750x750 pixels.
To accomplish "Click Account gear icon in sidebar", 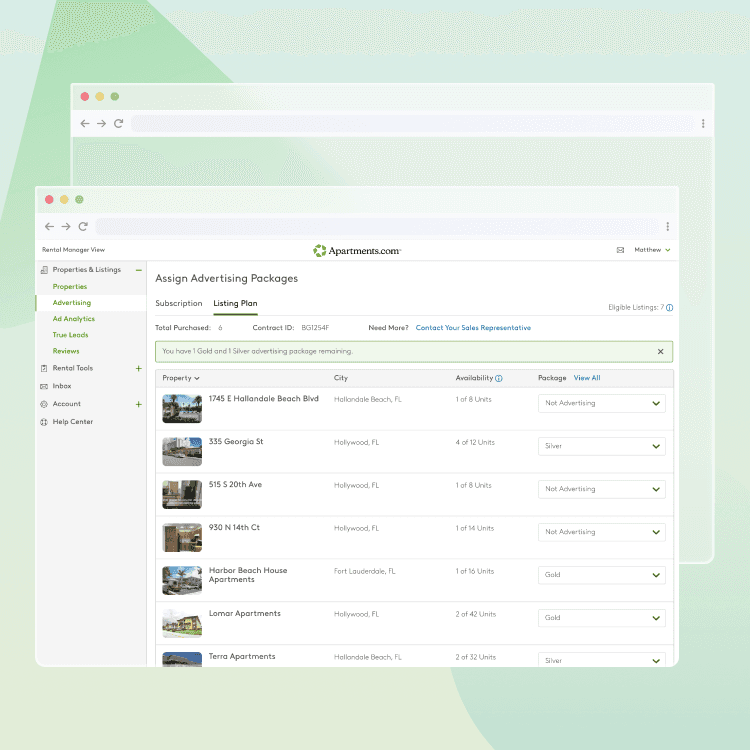I will (44, 404).
